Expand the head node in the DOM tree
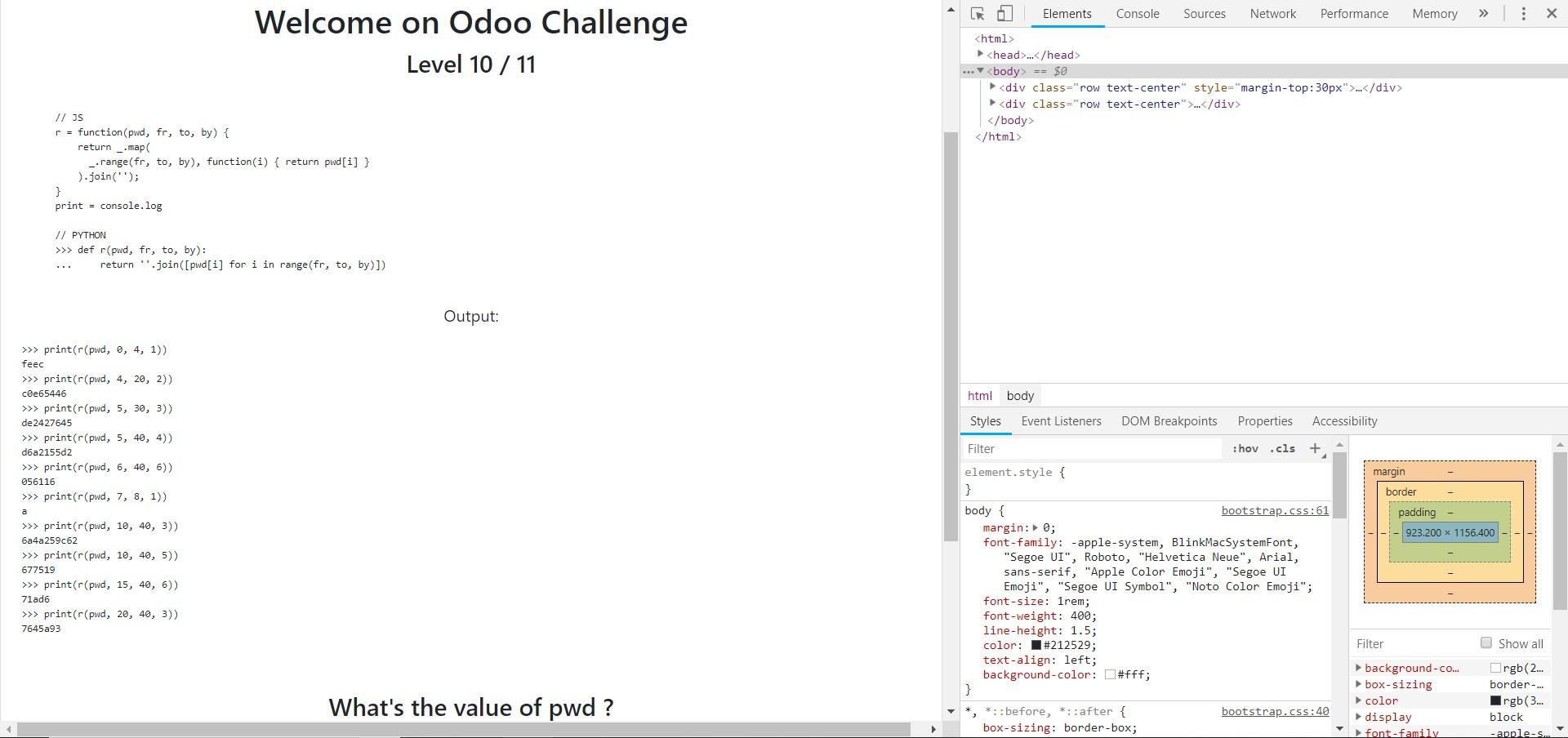The image size is (1568, 738). pos(982,54)
